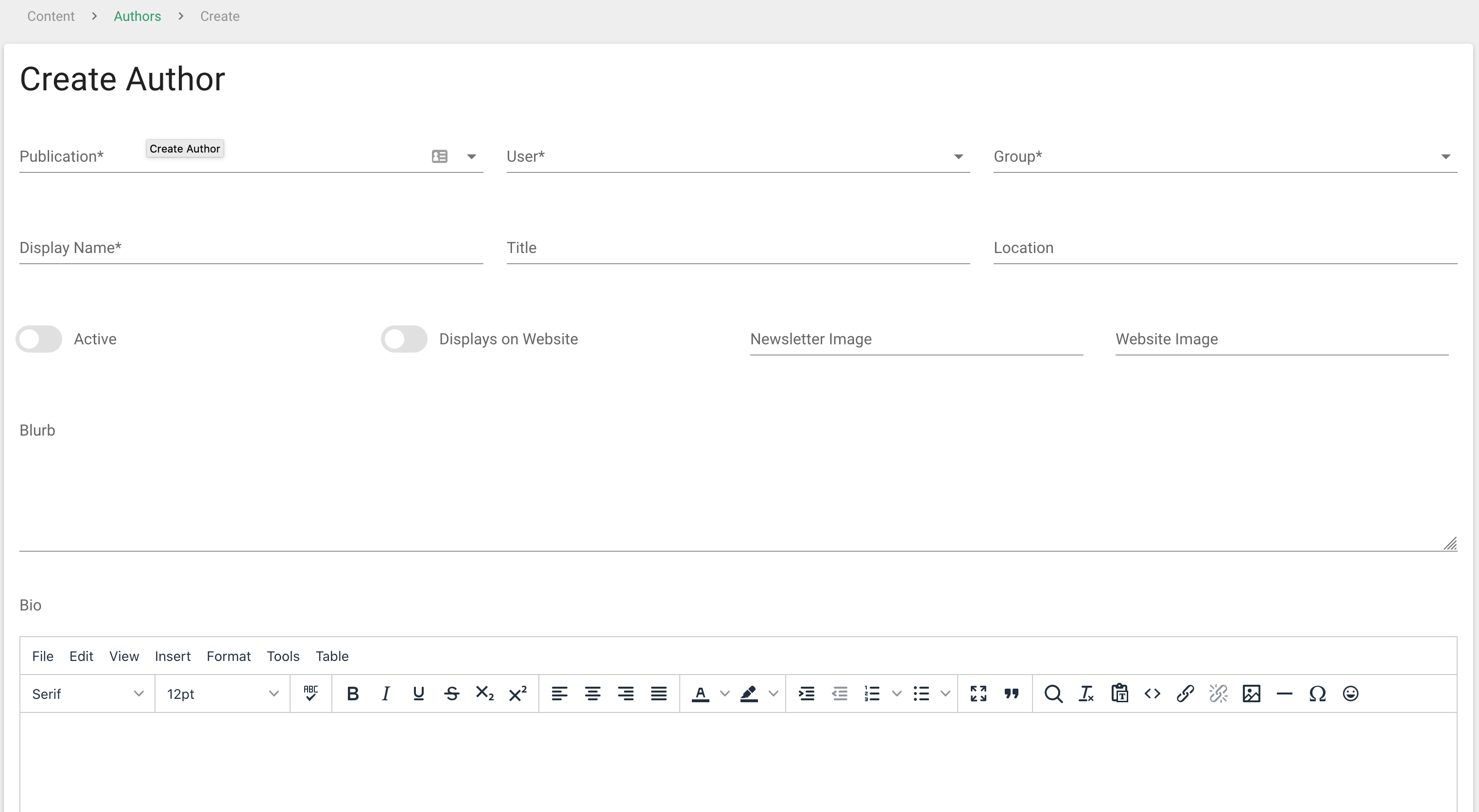Open the special character Omega icon
Viewport: 1479px width, 812px height.
tap(1317, 694)
